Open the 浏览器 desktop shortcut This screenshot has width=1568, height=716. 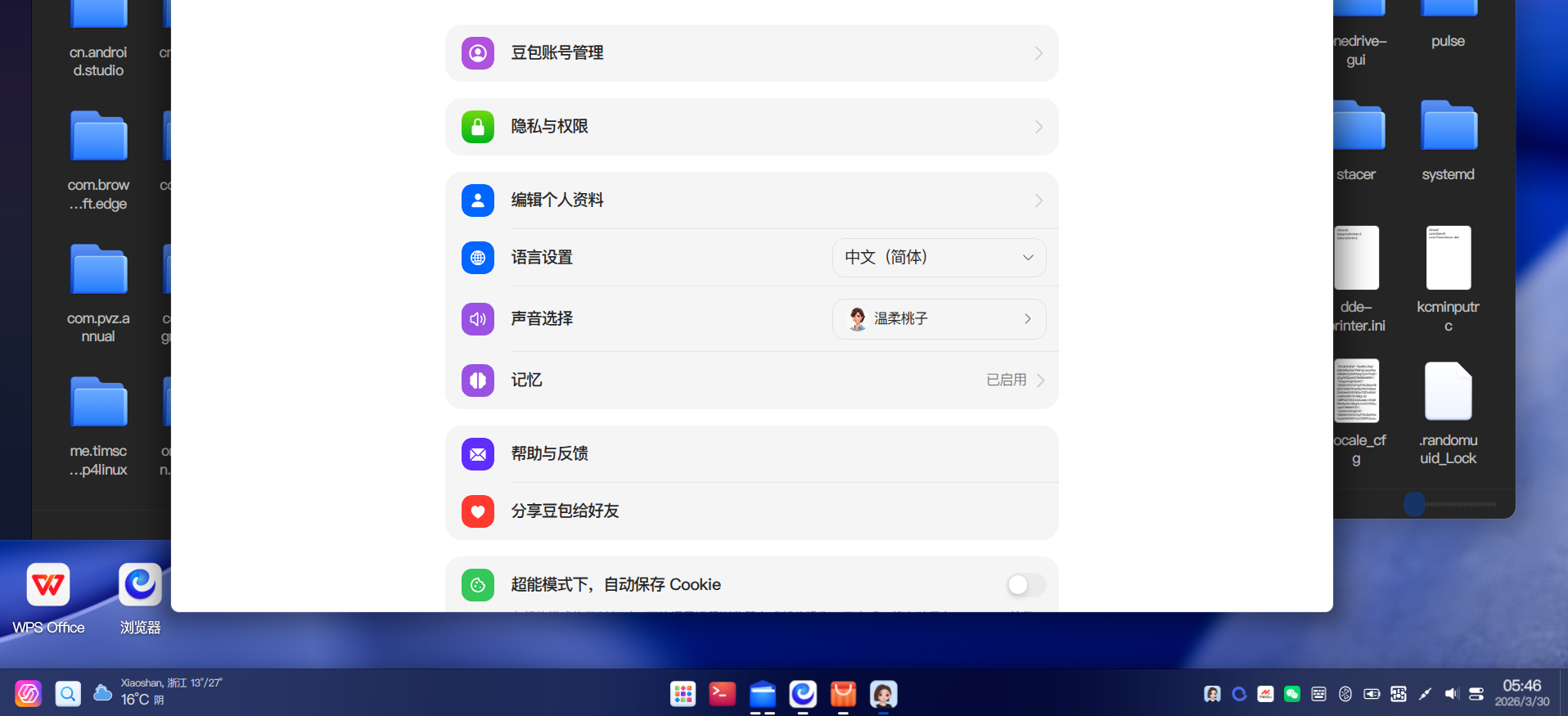(140, 599)
